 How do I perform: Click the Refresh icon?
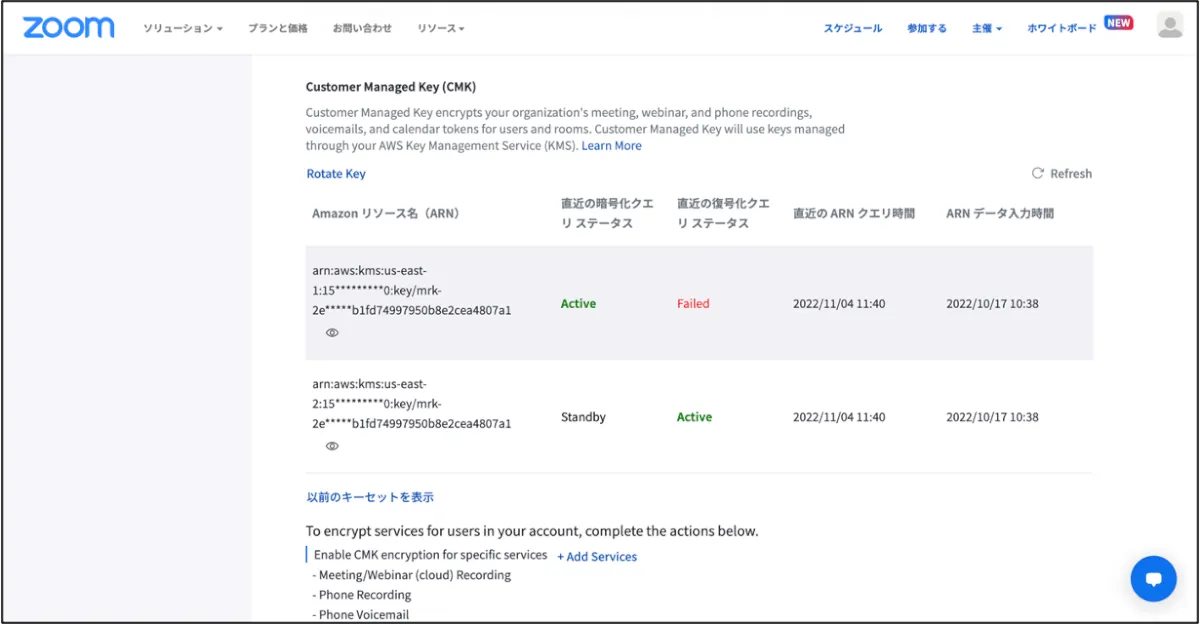click(1038, 173)
